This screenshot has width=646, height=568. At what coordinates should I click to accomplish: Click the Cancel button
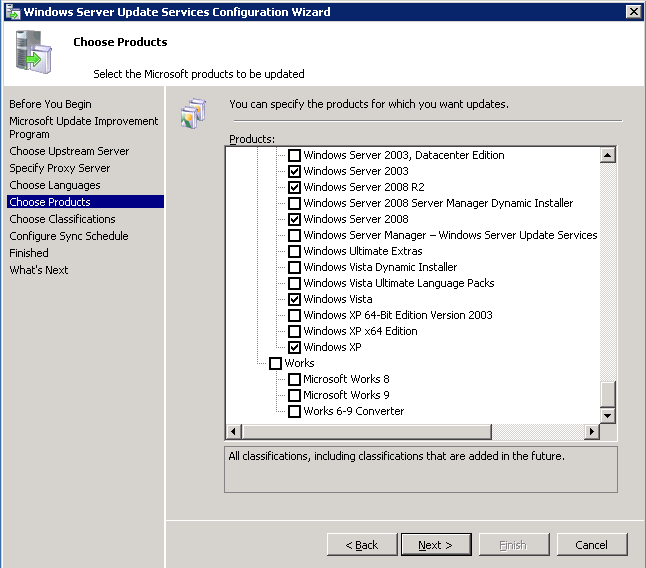pyautogui.click(x=592, y=545)
